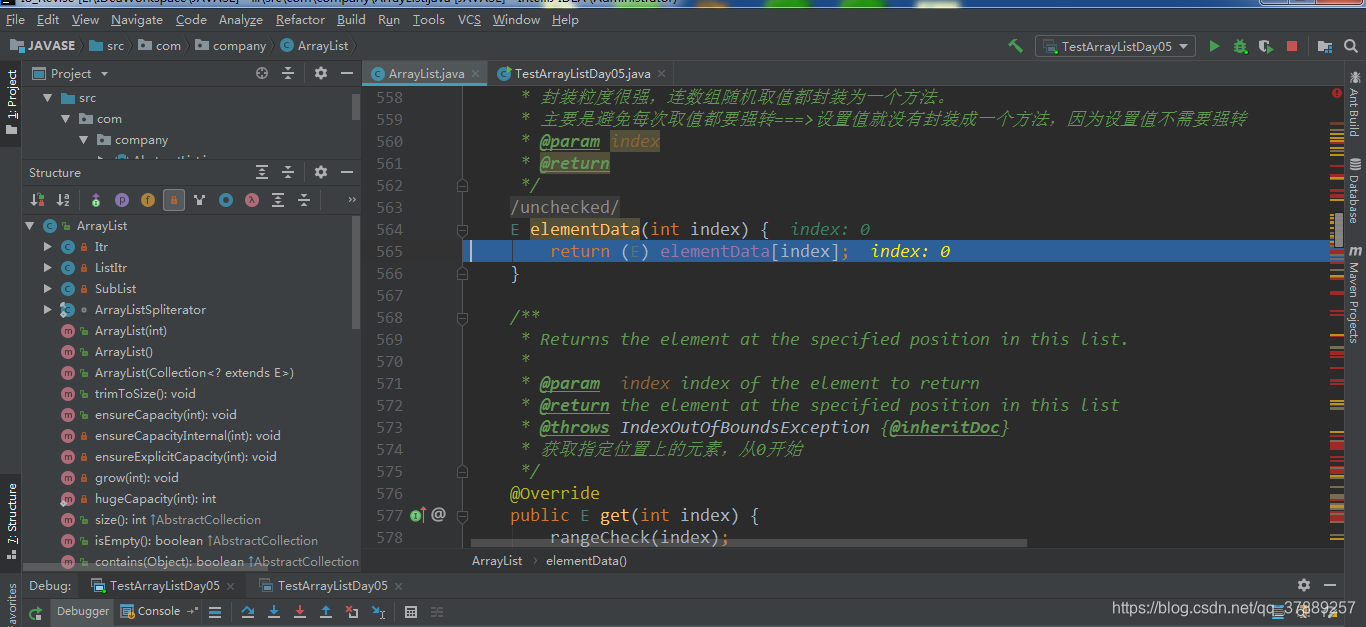This screenshot has height=627, width=1366.
Task: Open the Database side panel
Action: point(1355,190)
